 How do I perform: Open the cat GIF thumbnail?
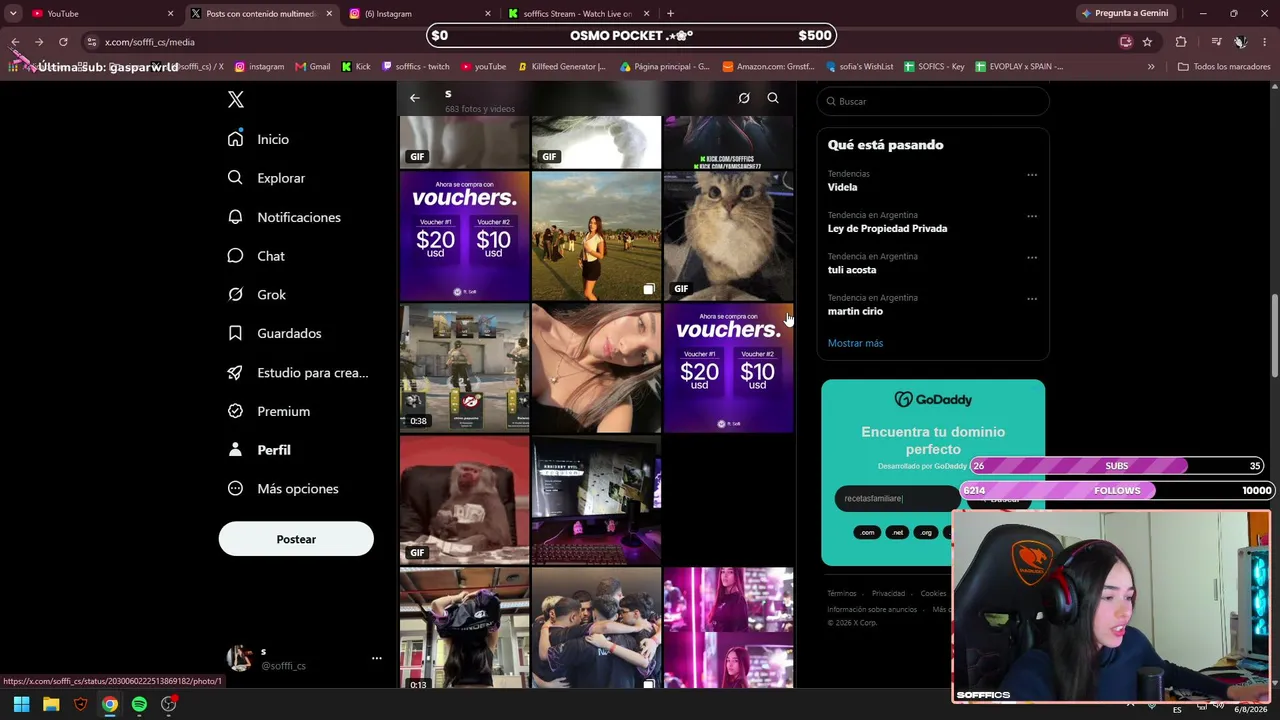[728, 236]
